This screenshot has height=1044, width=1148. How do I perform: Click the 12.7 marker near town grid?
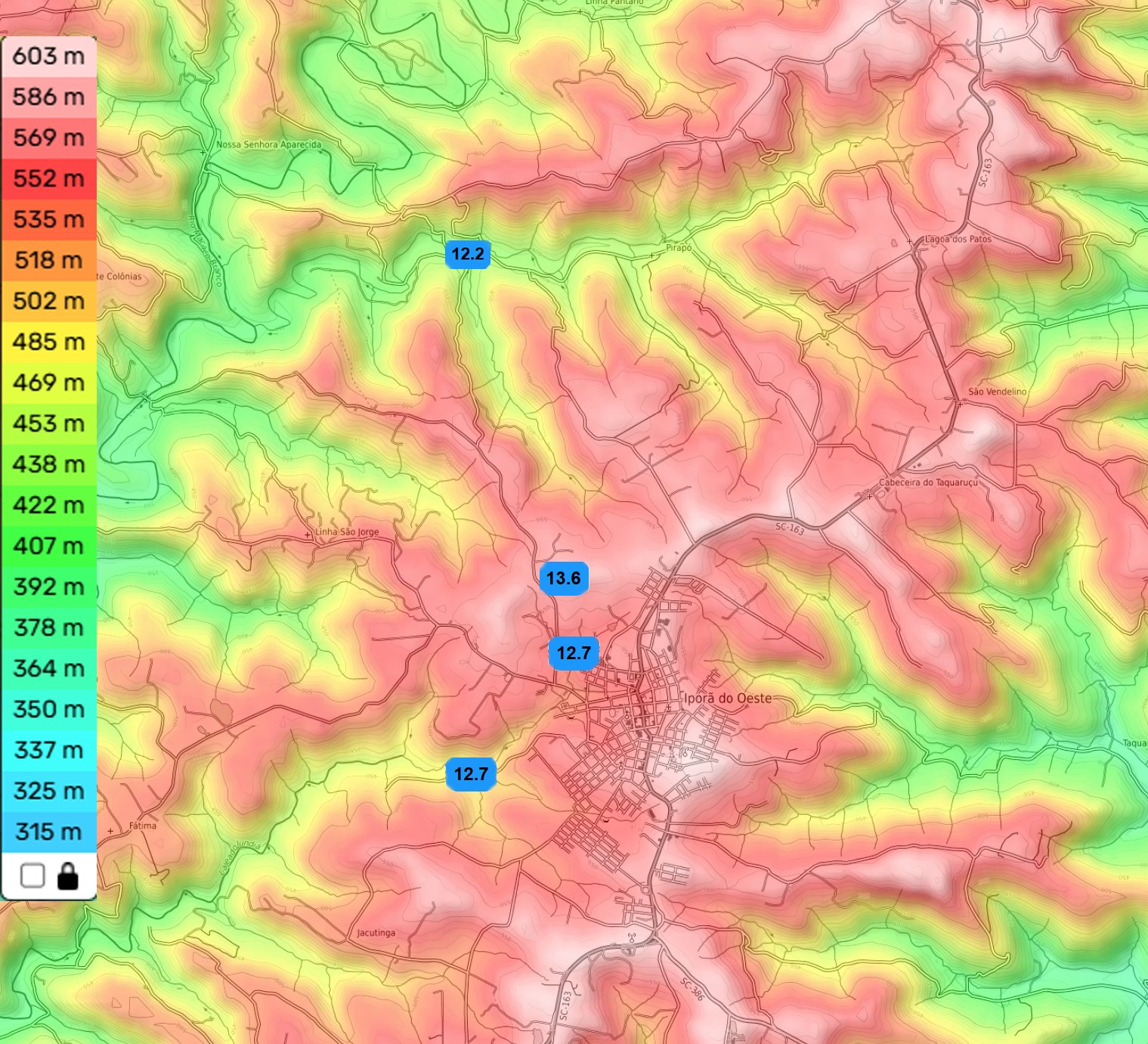574,653
